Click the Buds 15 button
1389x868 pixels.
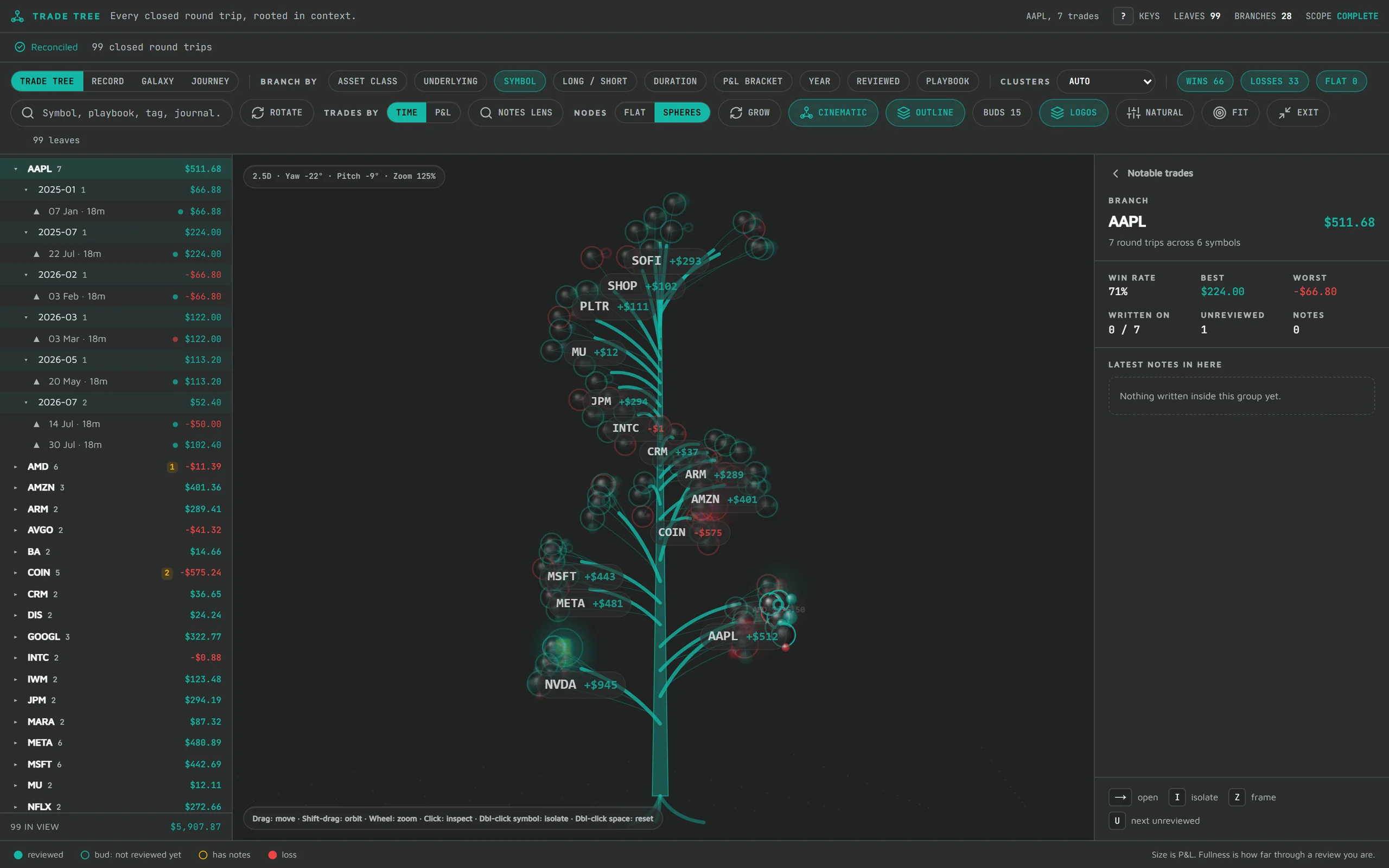(1002, 112)
